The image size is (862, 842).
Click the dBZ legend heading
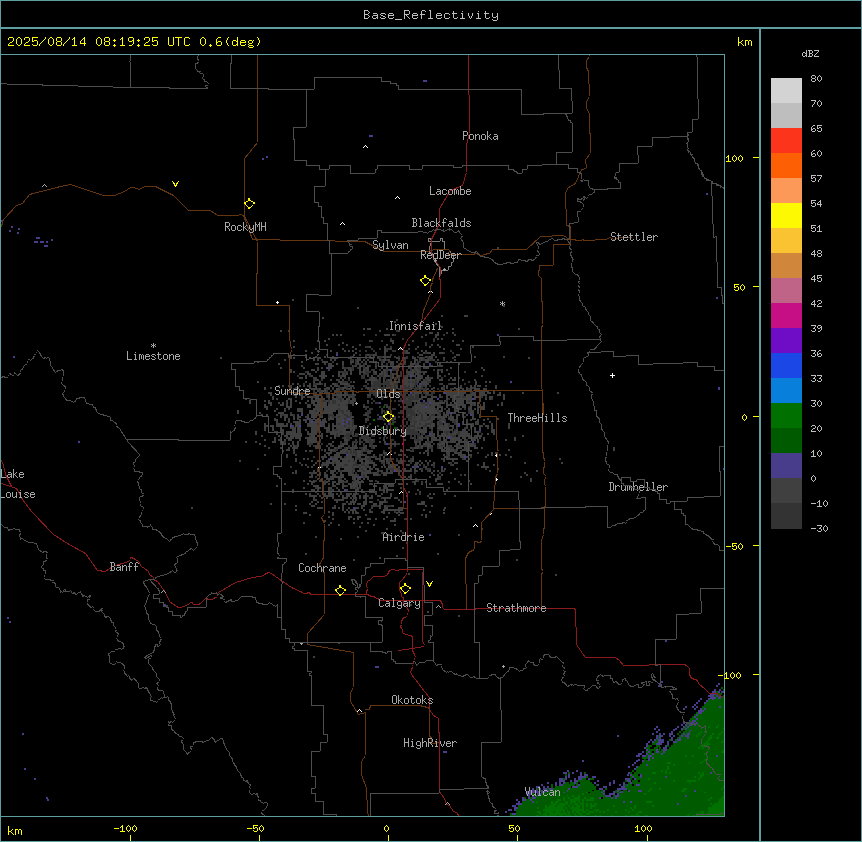click(810, 53)
